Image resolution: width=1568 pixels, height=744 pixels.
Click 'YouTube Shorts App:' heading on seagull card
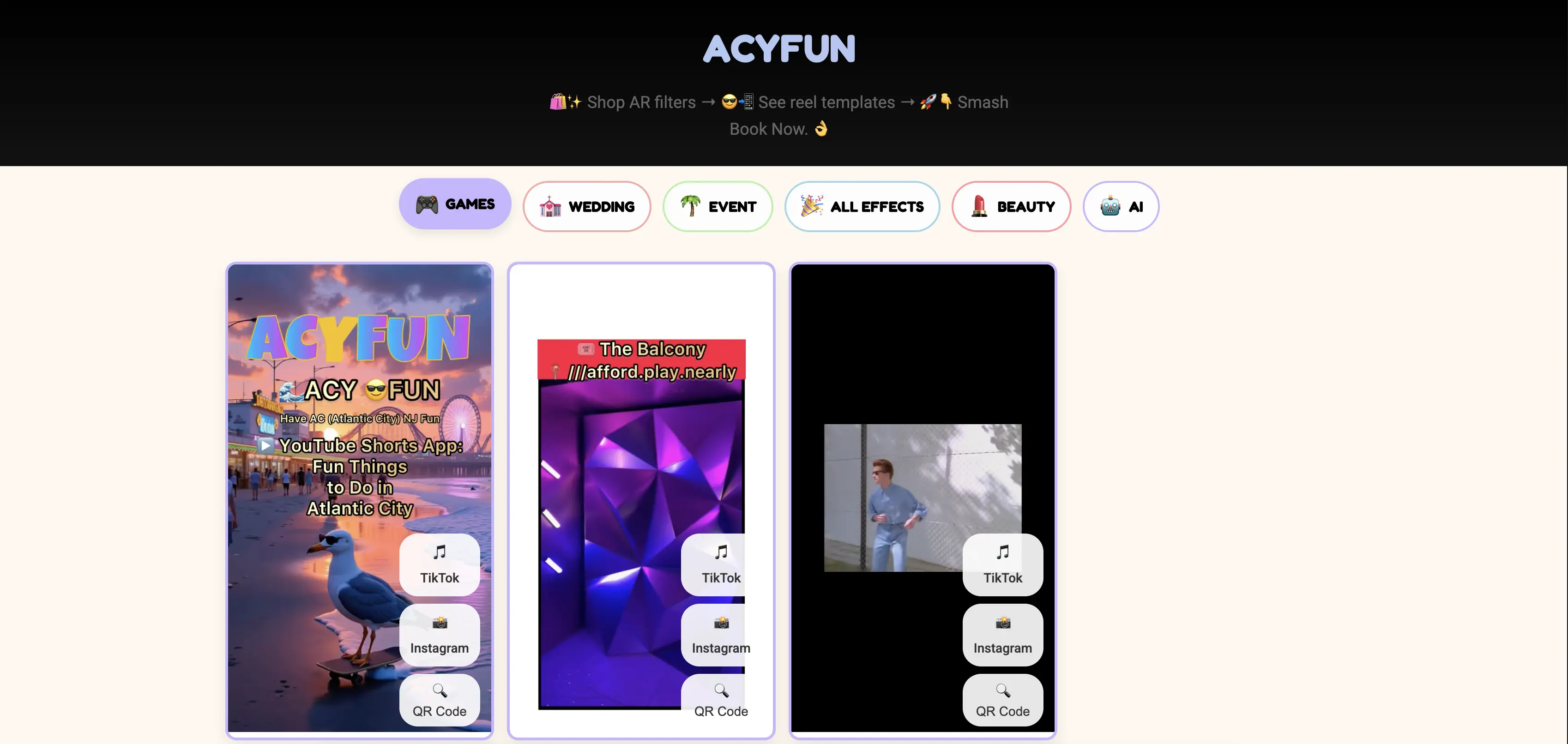pos(371,446)
